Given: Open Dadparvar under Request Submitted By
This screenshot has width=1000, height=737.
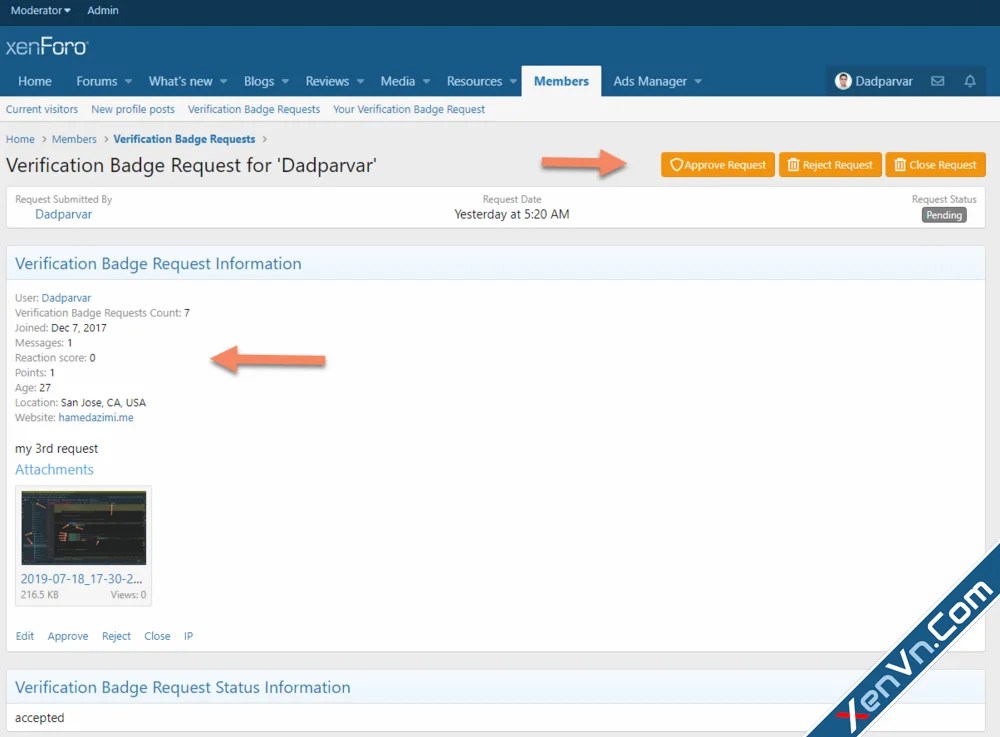Looking at the screenshot, I should [63, 214].
